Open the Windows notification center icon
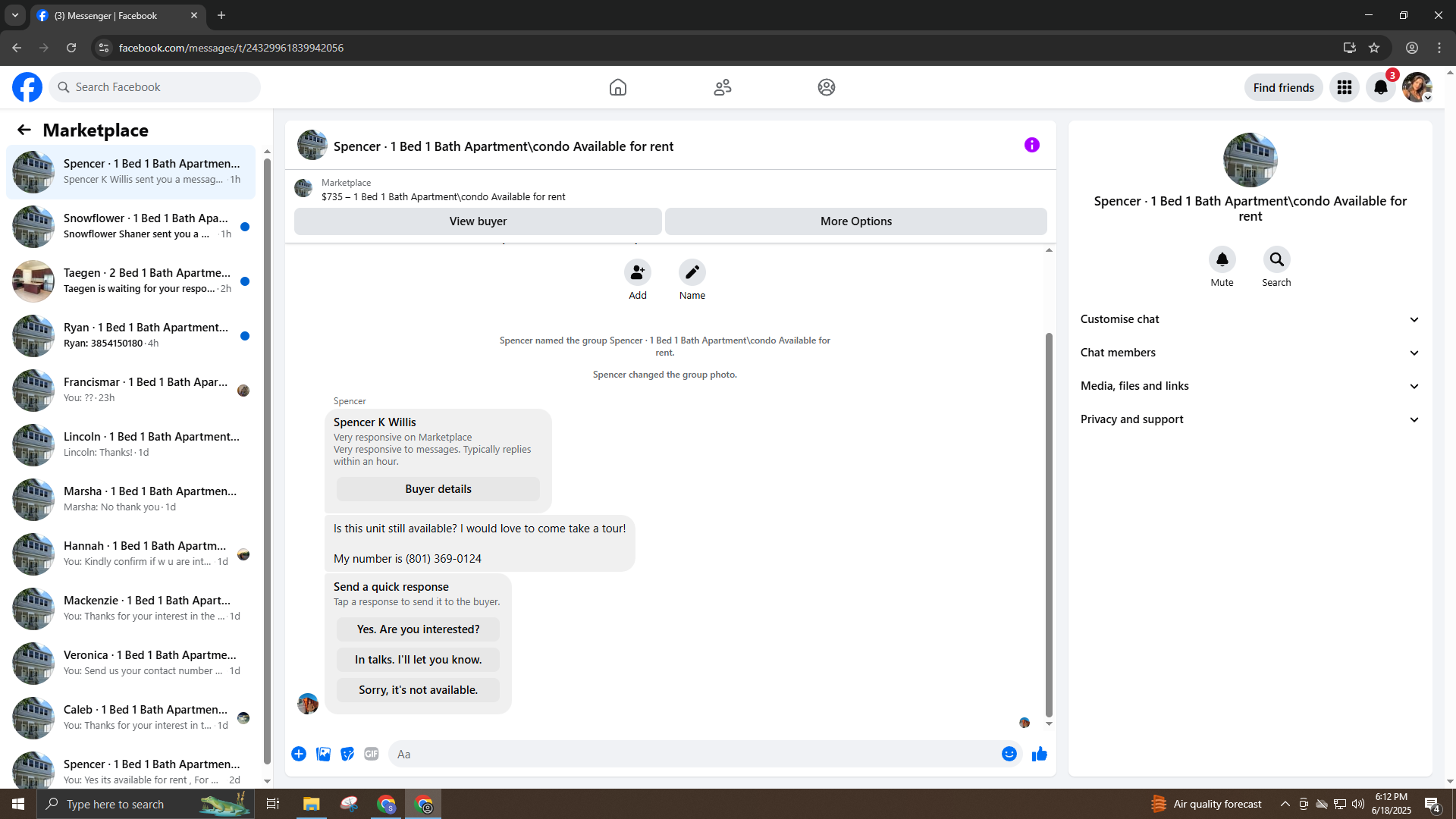The width and height of the screenshot is (1456, 819). click(1432, 805)
